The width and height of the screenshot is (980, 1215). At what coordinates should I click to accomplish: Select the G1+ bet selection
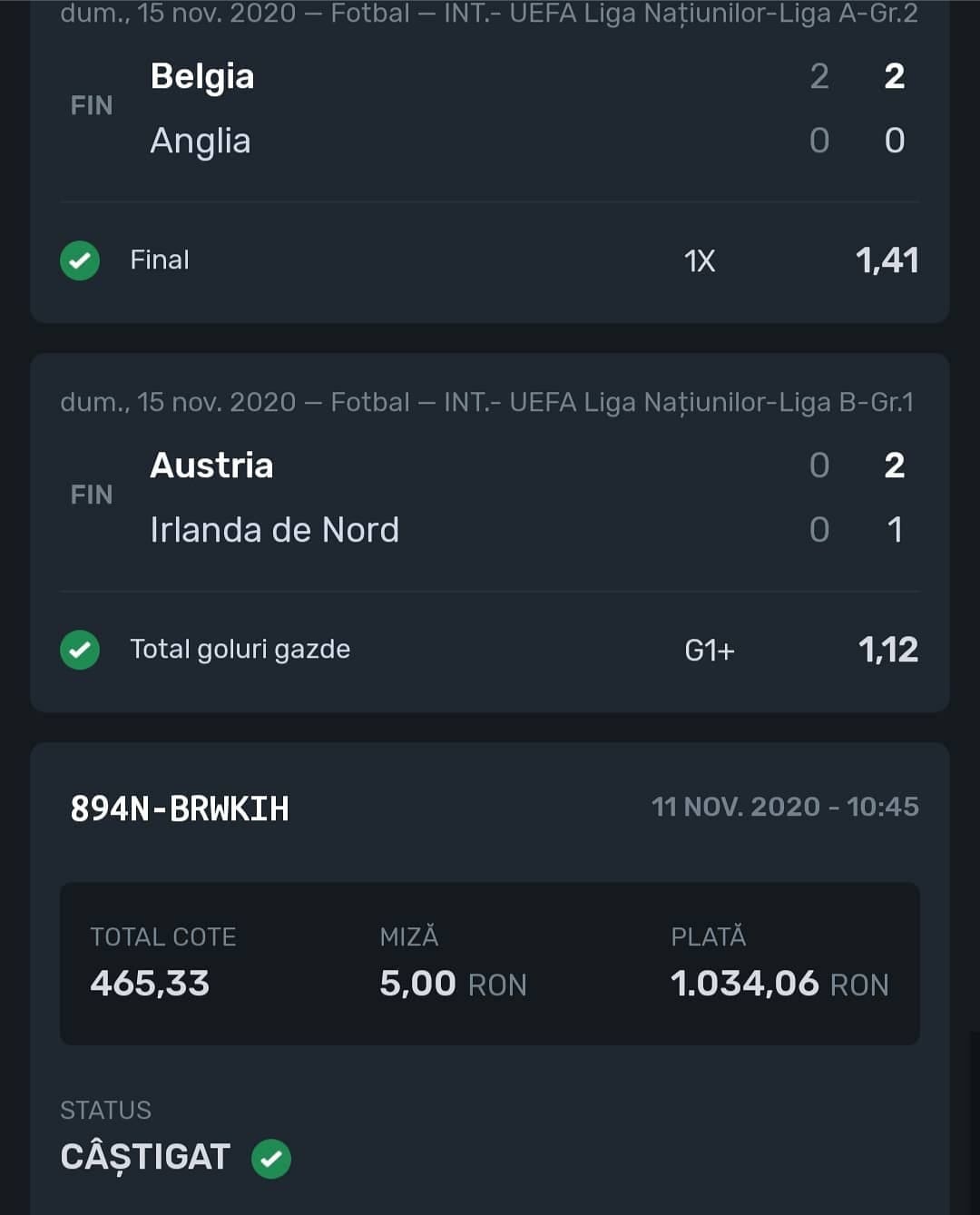[710, 651]
